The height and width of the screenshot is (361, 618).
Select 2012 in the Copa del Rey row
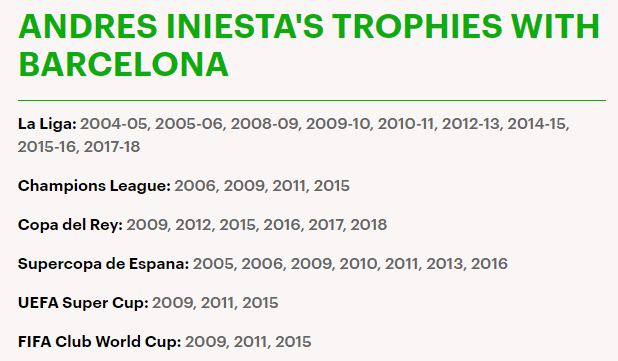pyautogui.click(x=195, y=225)
